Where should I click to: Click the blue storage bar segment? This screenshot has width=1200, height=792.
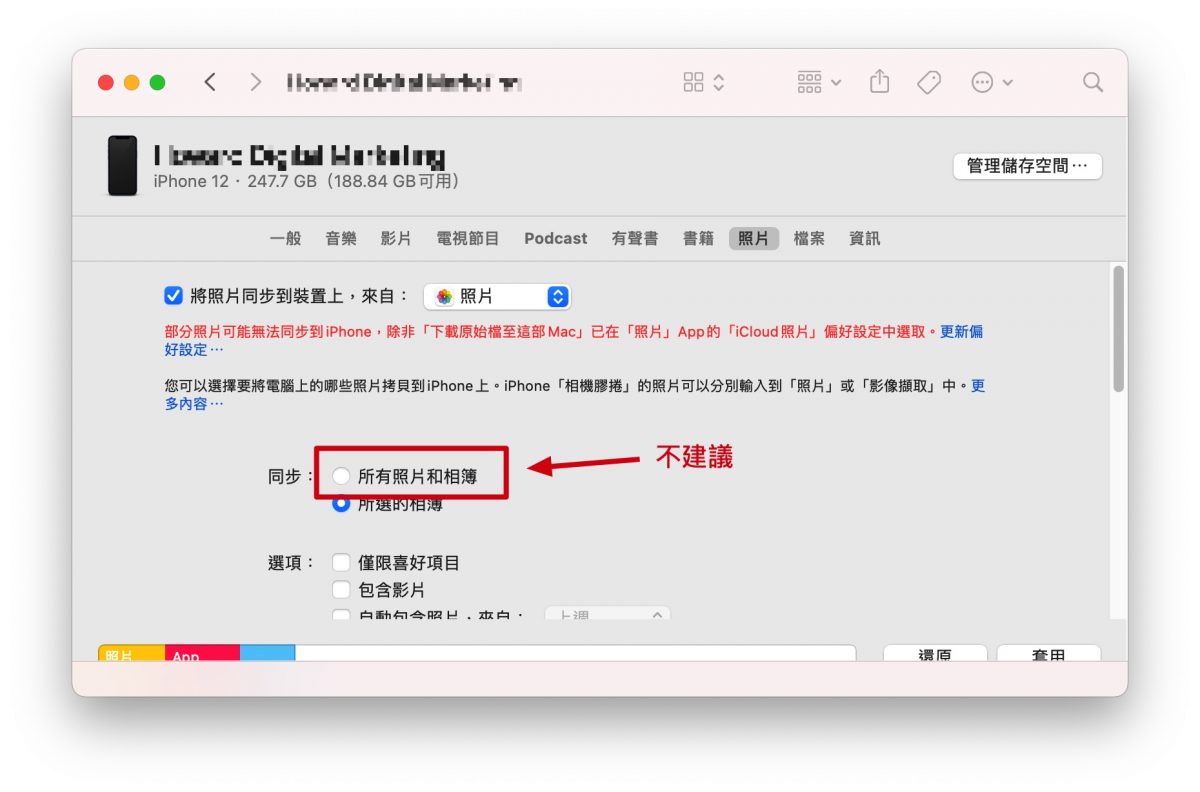pyautogui.click(x=267, y=653)
